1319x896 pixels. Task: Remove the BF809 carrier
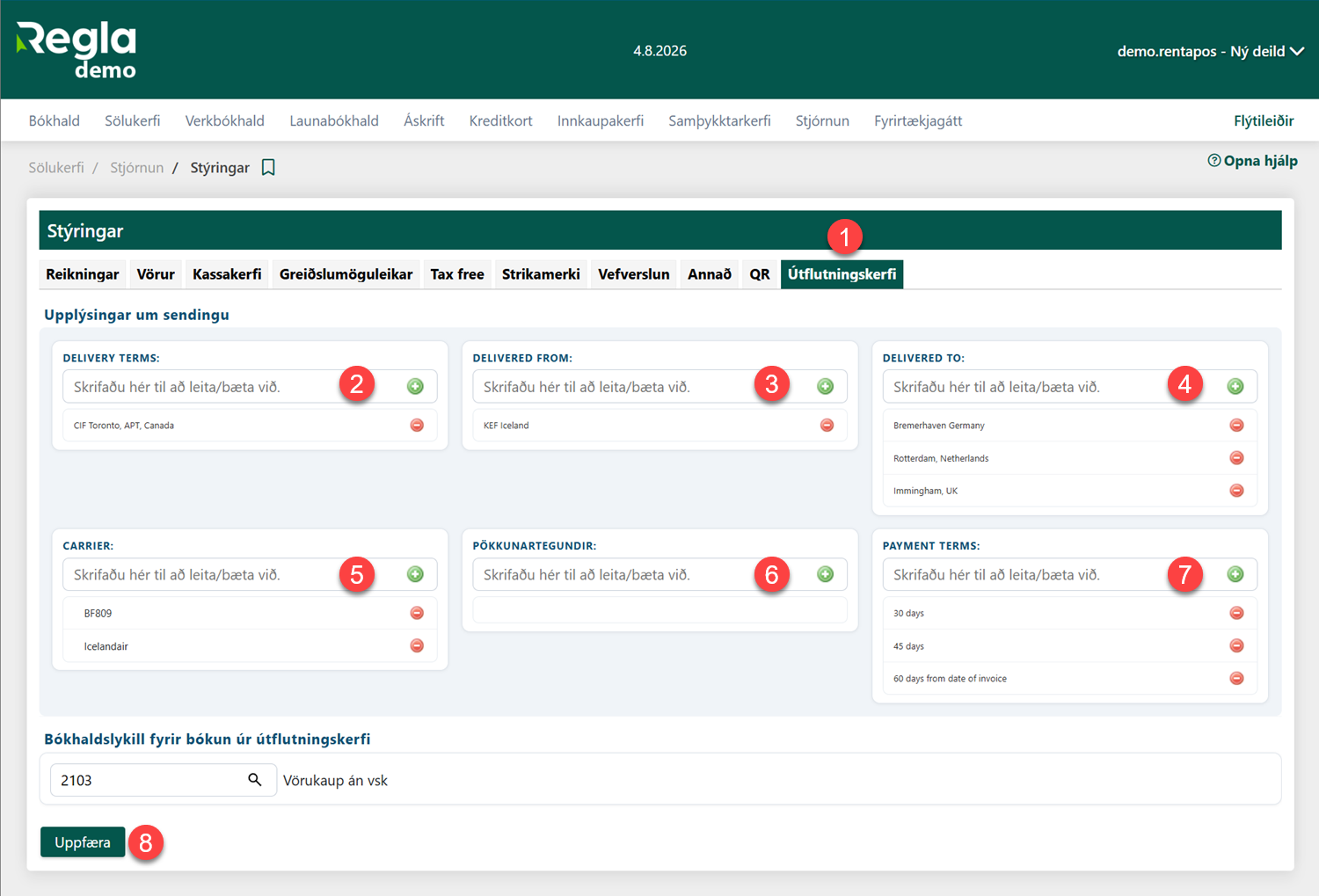[417, 613]
